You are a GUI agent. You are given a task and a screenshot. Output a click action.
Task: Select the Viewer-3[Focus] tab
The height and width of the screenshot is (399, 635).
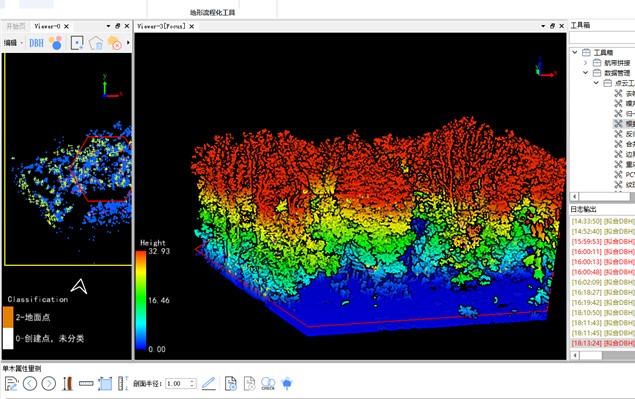click(x=161, y=26)
